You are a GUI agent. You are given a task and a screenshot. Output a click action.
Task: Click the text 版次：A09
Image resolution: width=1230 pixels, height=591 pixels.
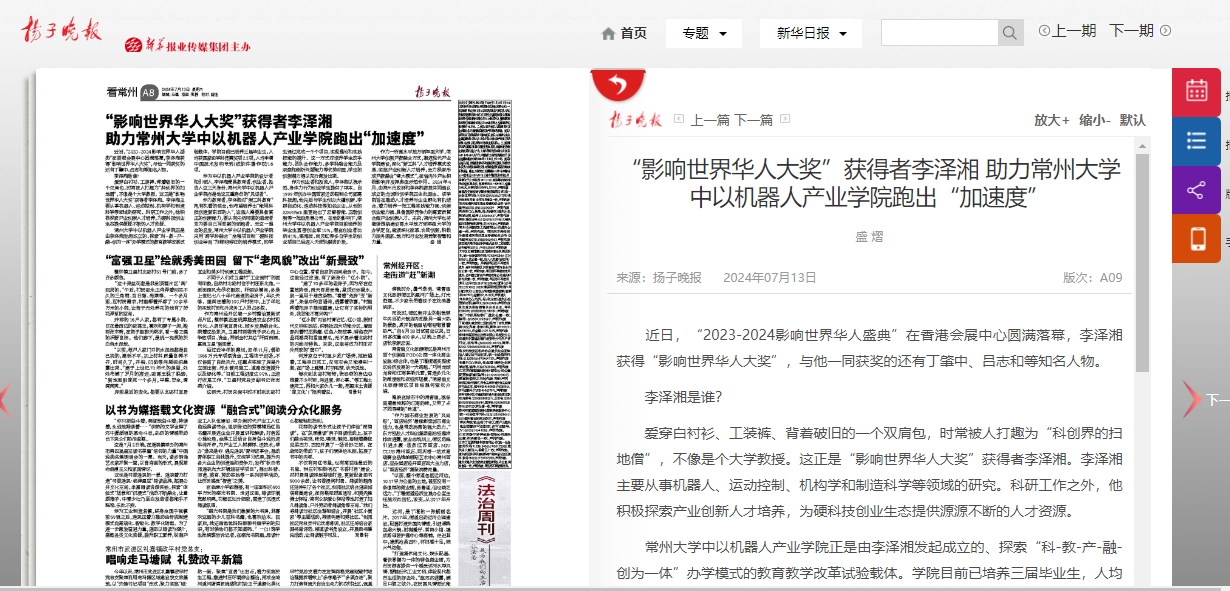pyautogui.click(x=1092, y=277)
